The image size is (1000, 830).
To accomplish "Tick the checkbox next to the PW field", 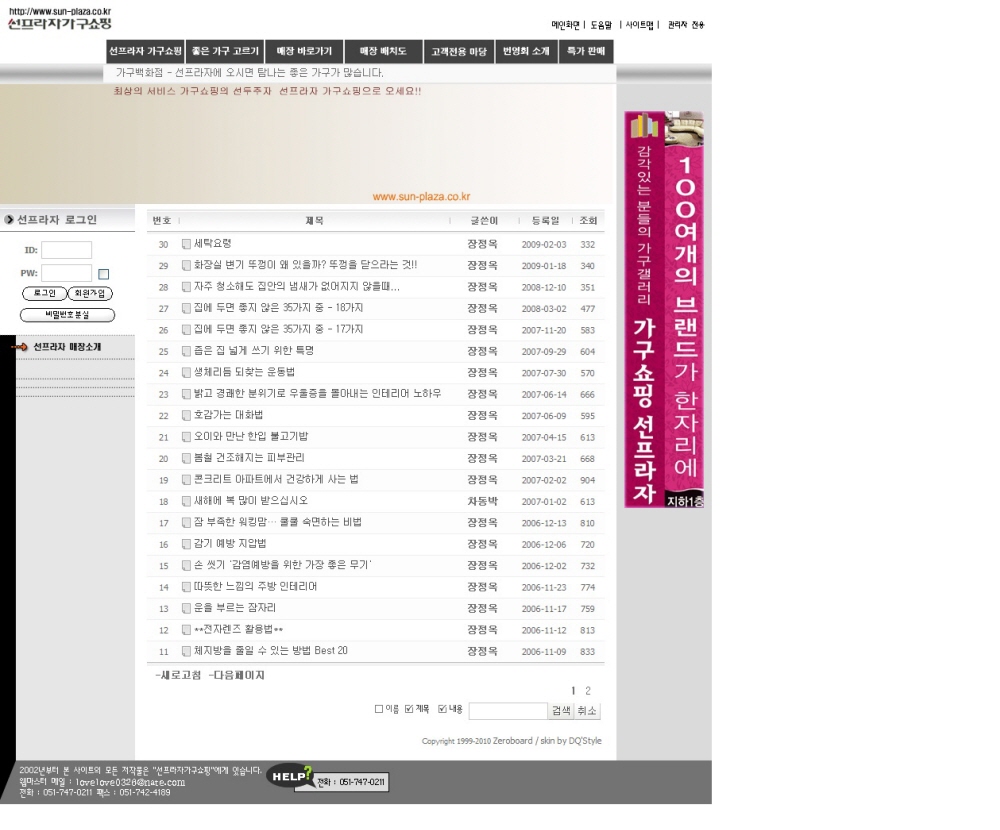I will pyautogui.click(x=103, y=274).
